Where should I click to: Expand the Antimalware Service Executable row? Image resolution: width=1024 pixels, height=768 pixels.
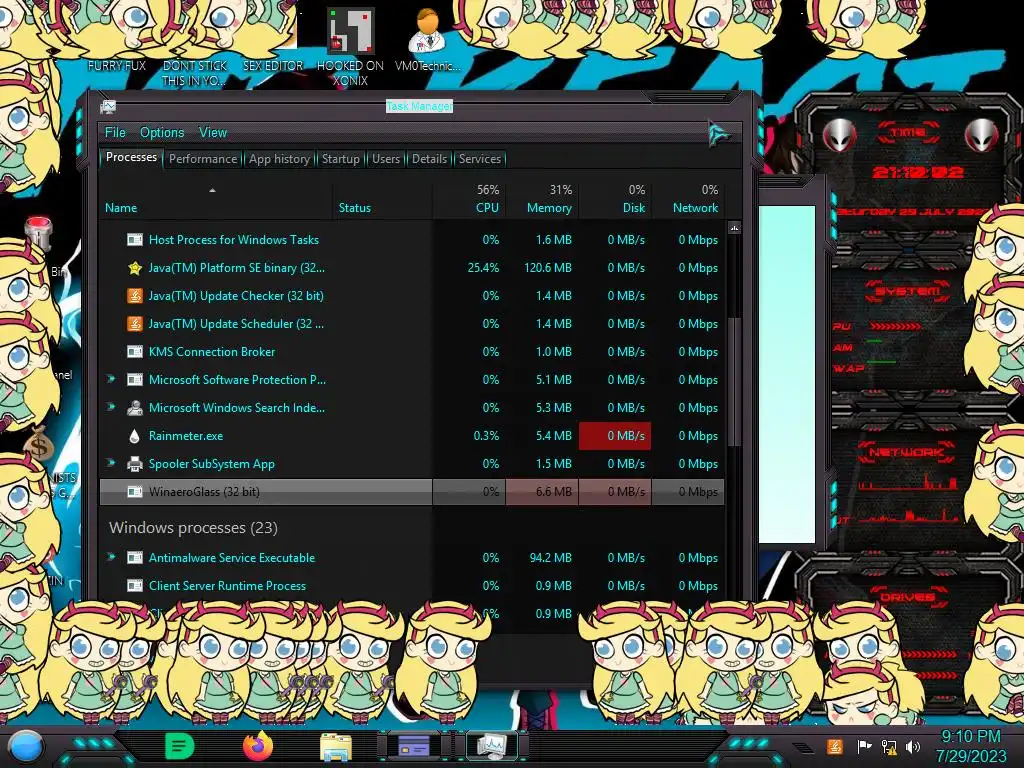click(111, 557)
